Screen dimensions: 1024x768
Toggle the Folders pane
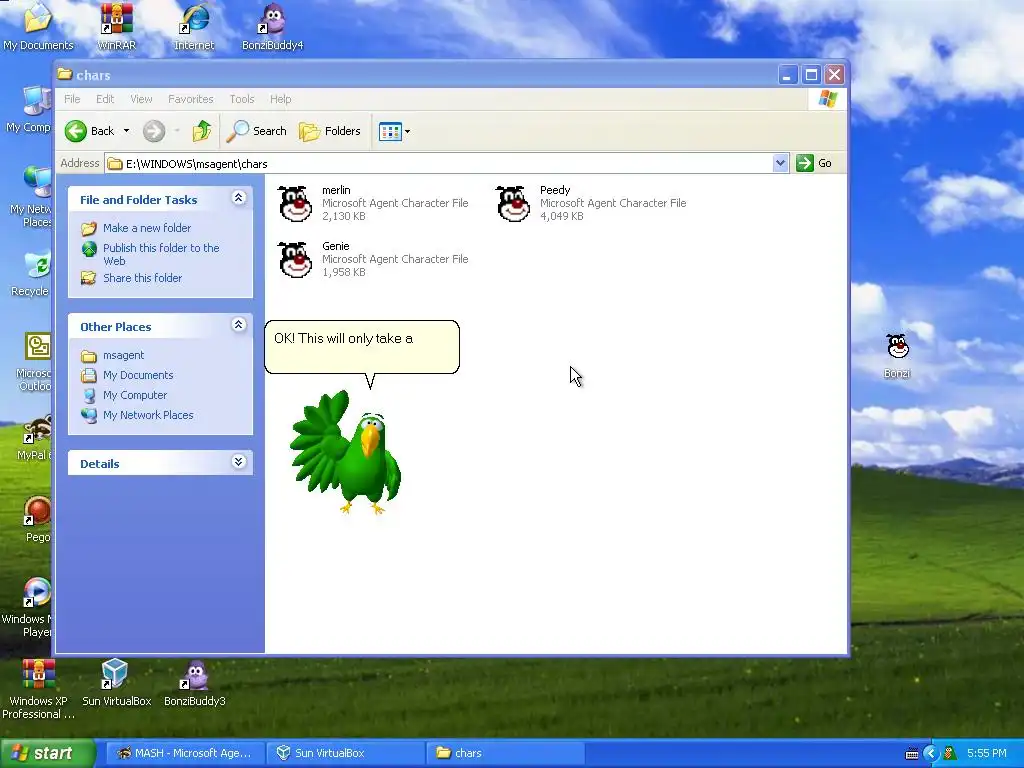[330, 131]
